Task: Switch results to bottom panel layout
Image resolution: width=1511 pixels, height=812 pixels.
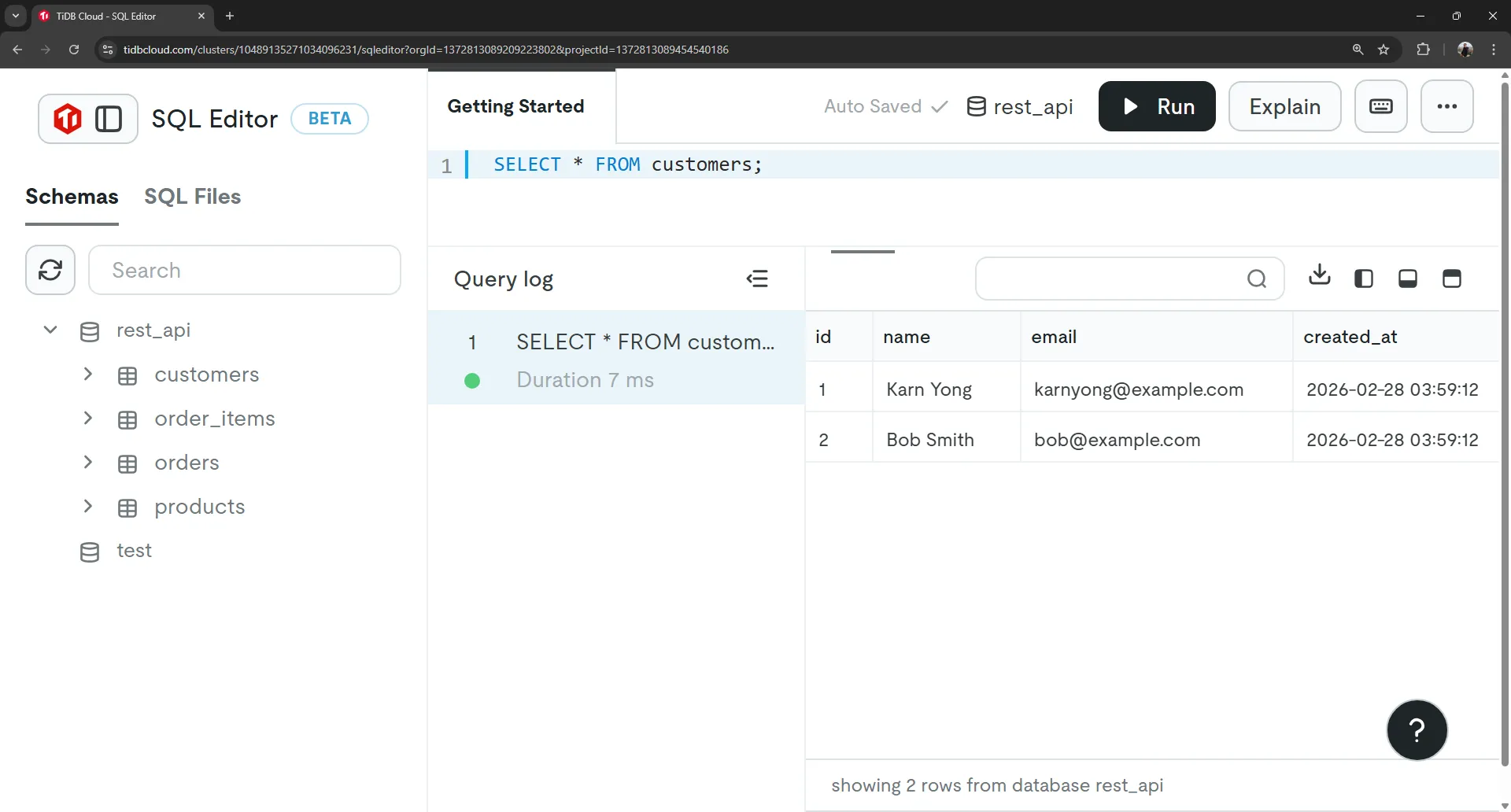Action: 1408,279
